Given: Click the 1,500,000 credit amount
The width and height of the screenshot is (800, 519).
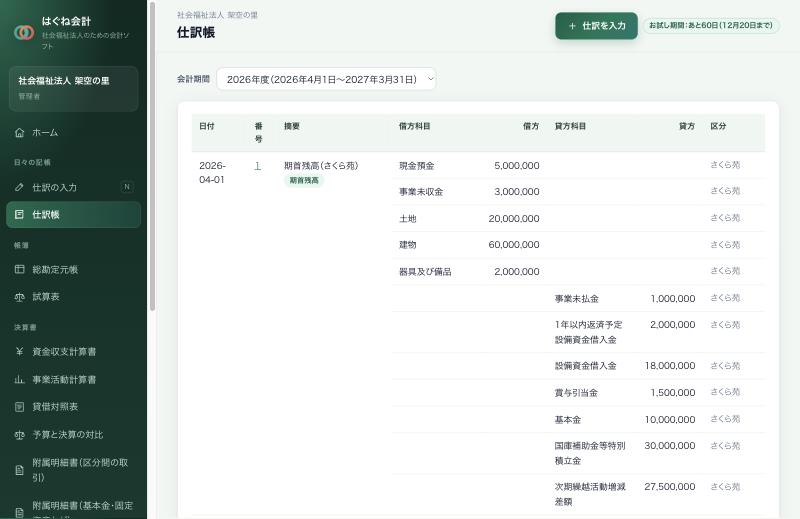Looking at the screenshot, I should (672, 393).
